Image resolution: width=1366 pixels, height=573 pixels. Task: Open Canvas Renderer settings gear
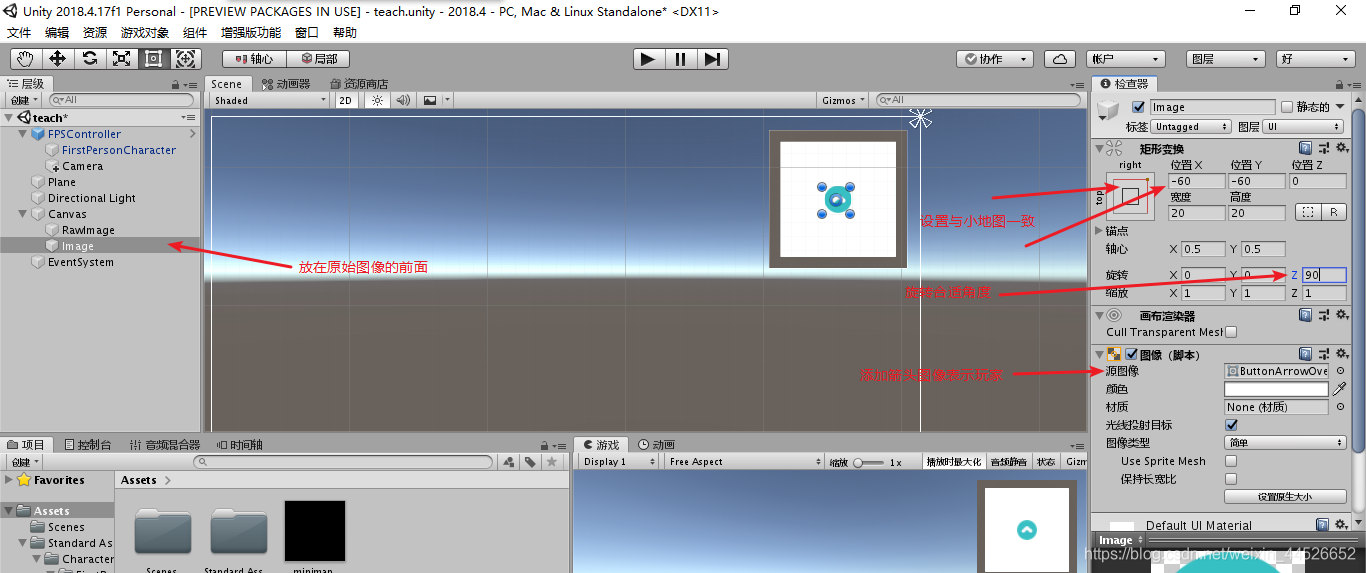coord(1340,315)
